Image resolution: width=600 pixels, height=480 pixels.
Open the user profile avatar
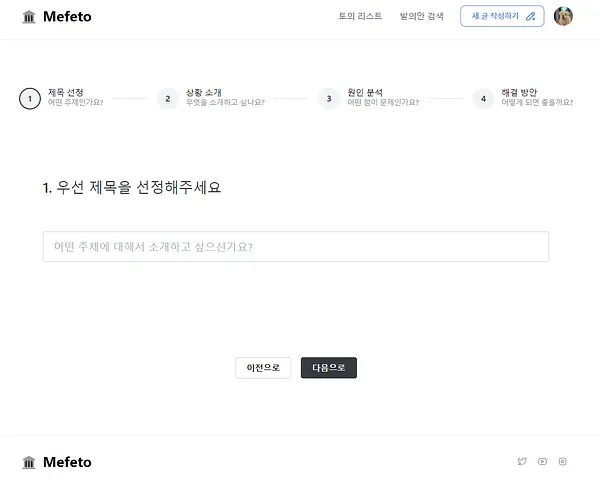click(x=563, y=16)
